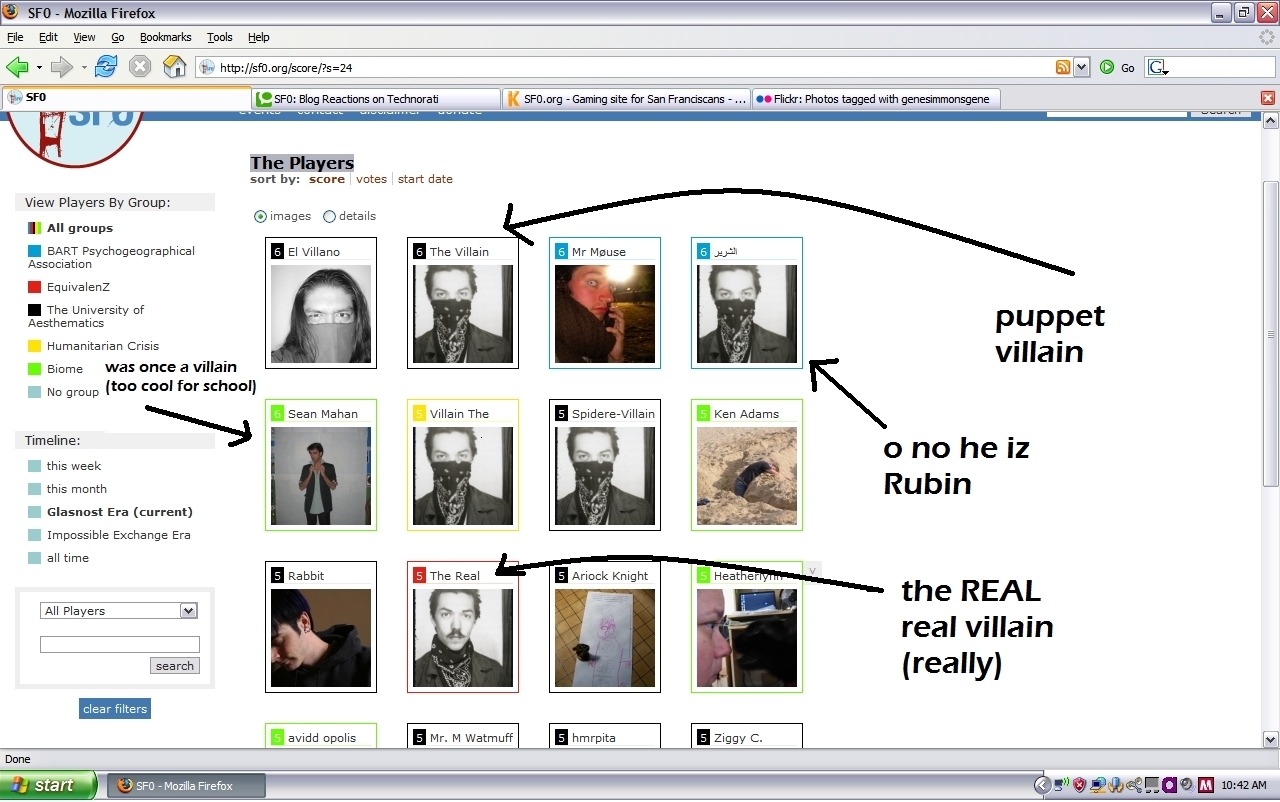This screenshot has height=802, width=1280.
Task: Click the browser Forward arrow button
Action: (62, 67)
